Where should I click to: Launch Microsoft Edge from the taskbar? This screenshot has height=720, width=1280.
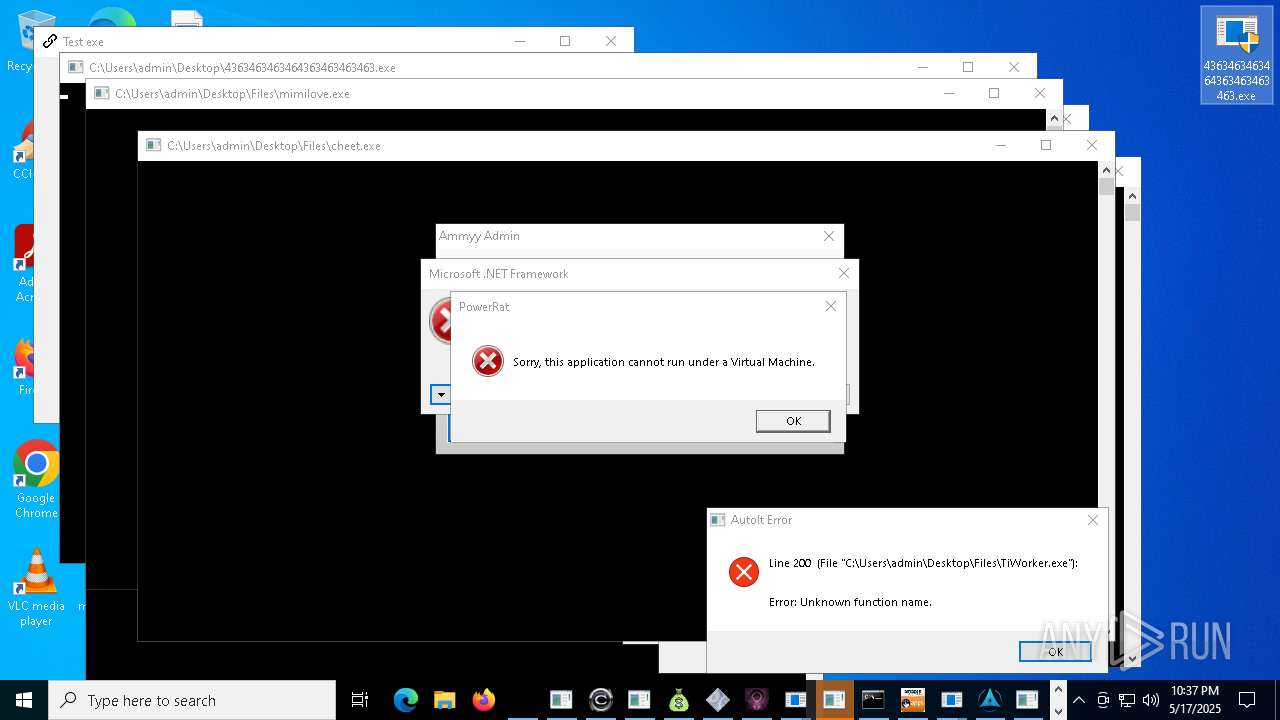click(x=405, y=700)
